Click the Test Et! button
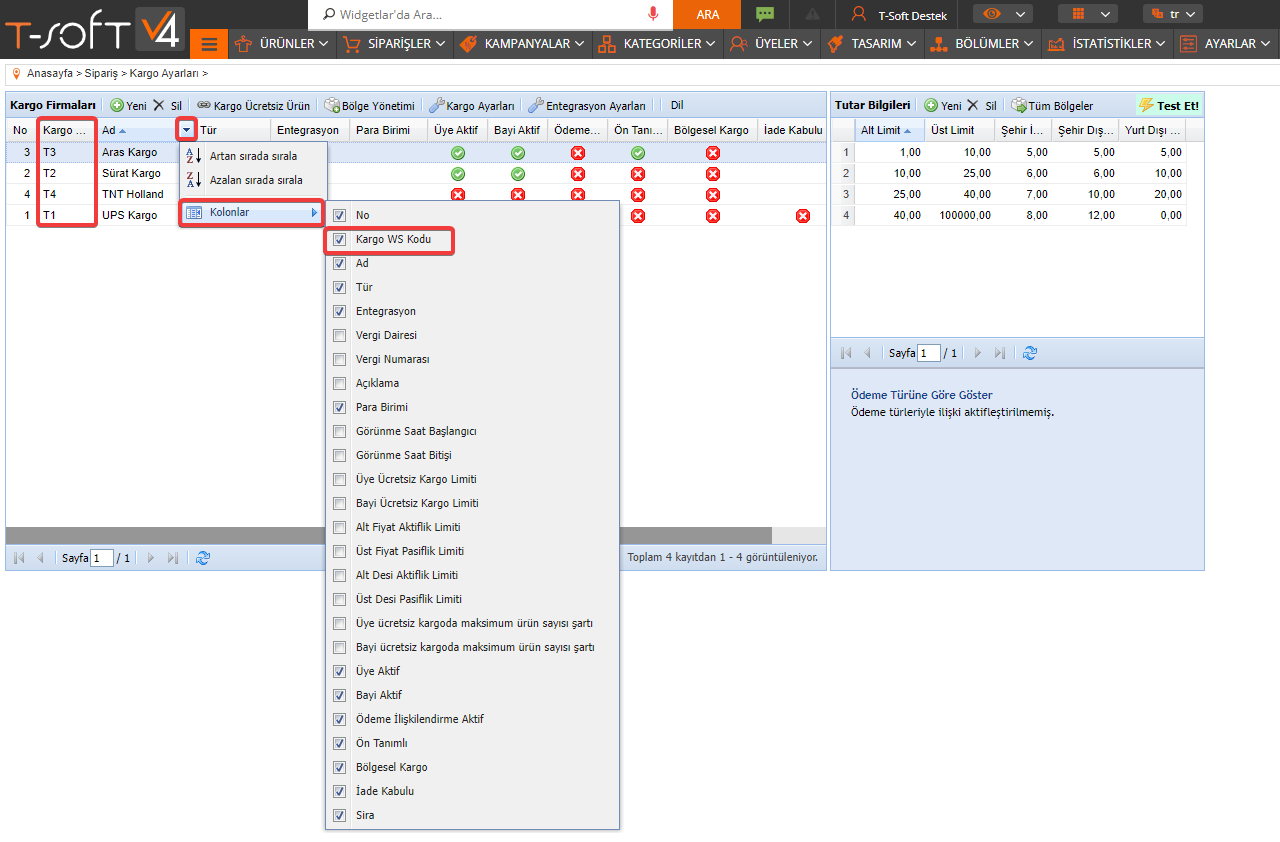The height and width of the screenshot is (842, 1280). point(1169,105)
